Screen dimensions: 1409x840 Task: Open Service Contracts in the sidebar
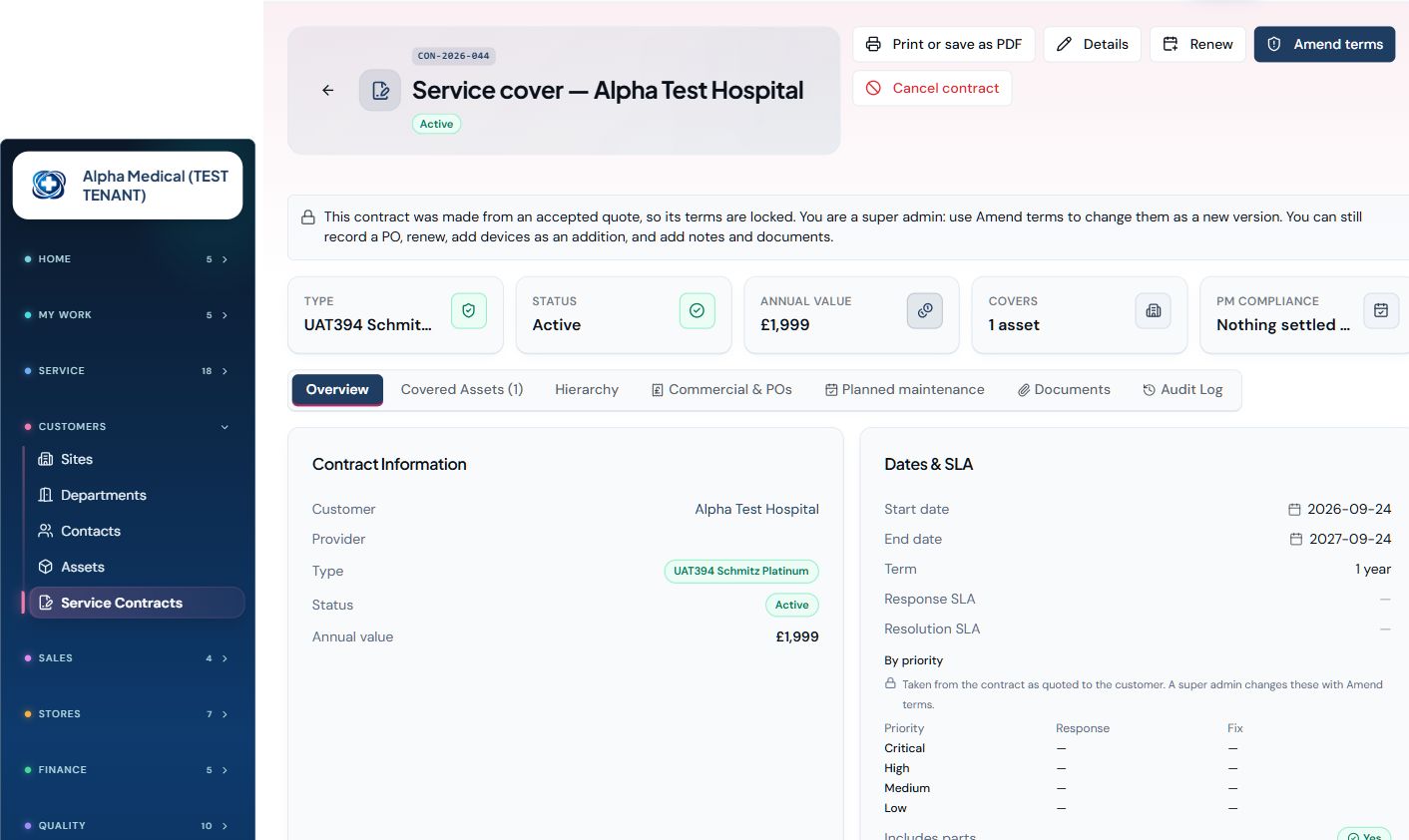(137, 603)
